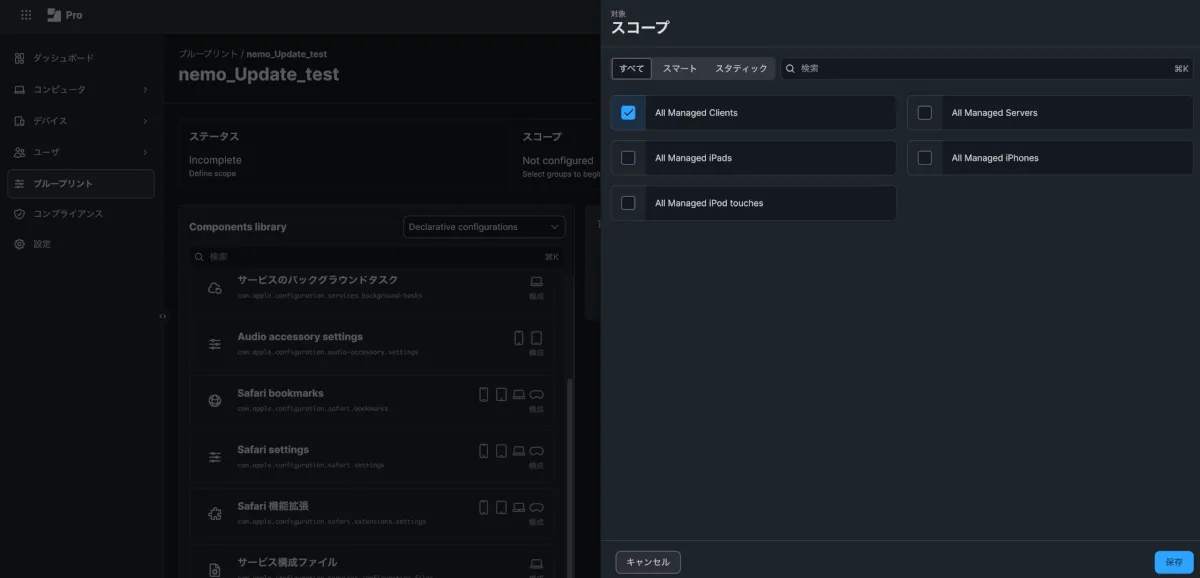Viewport: 1200px width, 578px height.
Task: Tick the All Managed iPod touches checkbox
Action: tap(628, 203)
